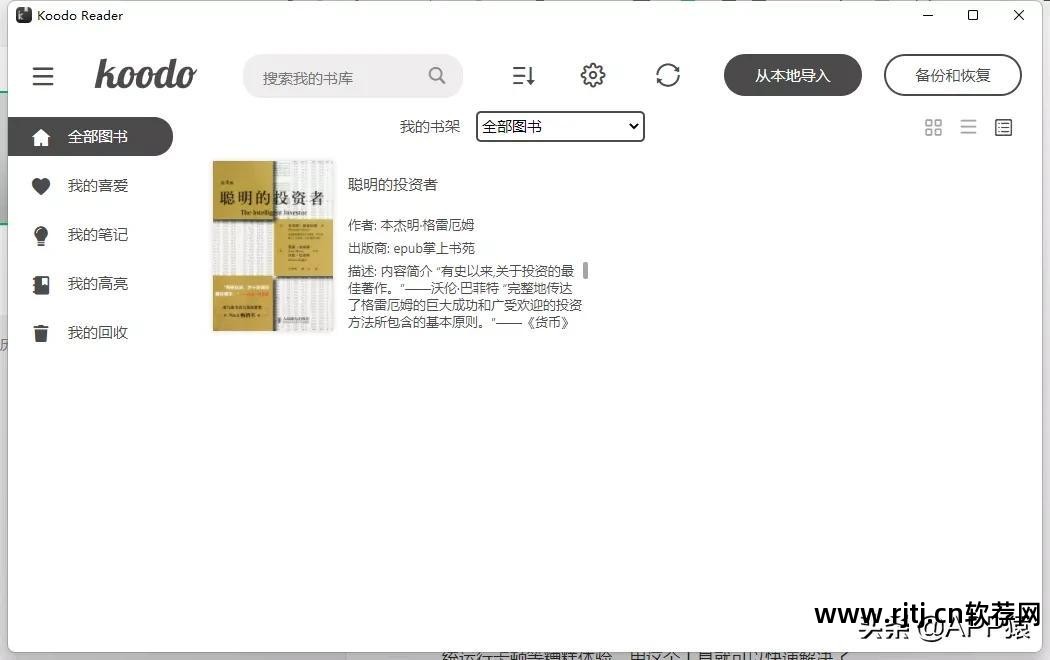
Task: Click the koodo logo
Action: point(145,74)
